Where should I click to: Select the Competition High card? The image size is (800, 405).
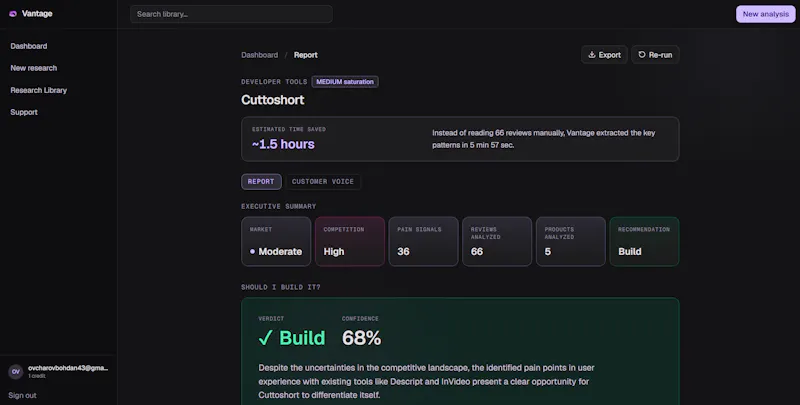(350, 241)
